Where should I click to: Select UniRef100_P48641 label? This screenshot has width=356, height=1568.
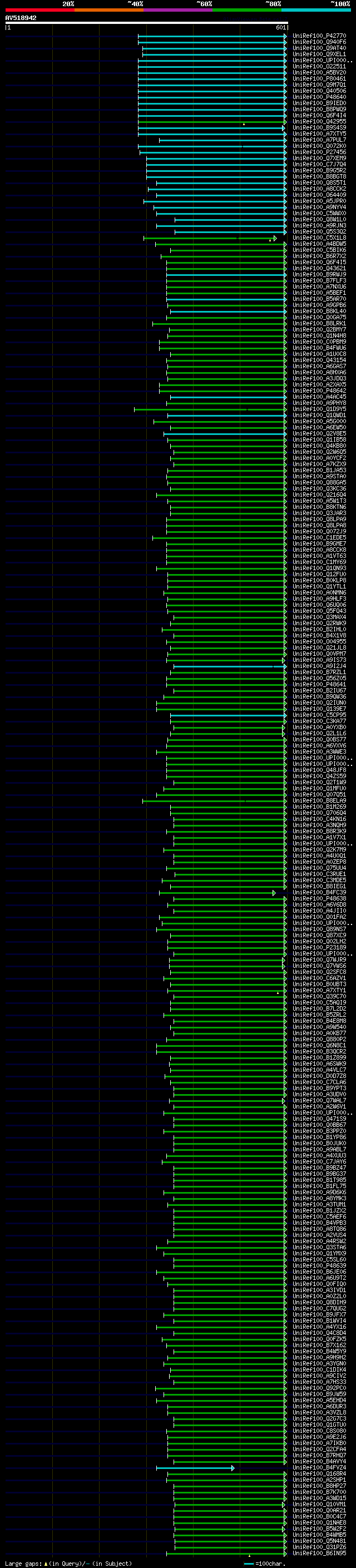pyautogui.click(x=319, y=684)
